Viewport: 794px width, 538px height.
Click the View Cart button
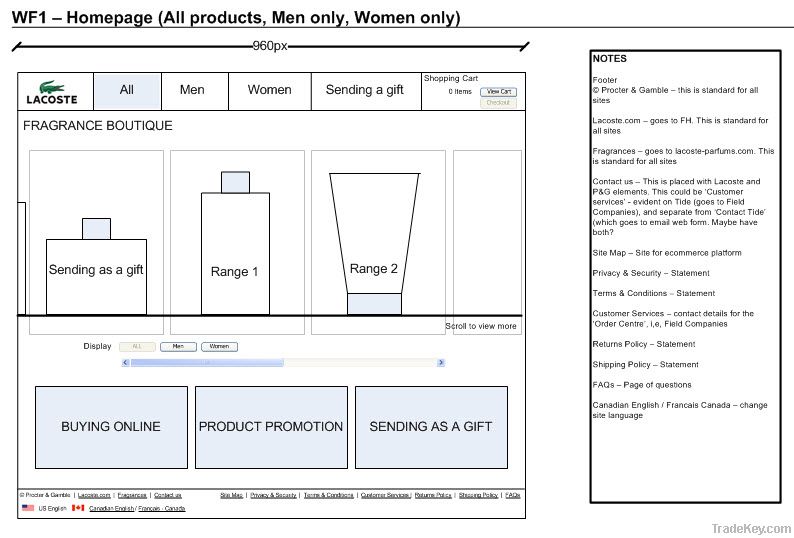point(498,92)
